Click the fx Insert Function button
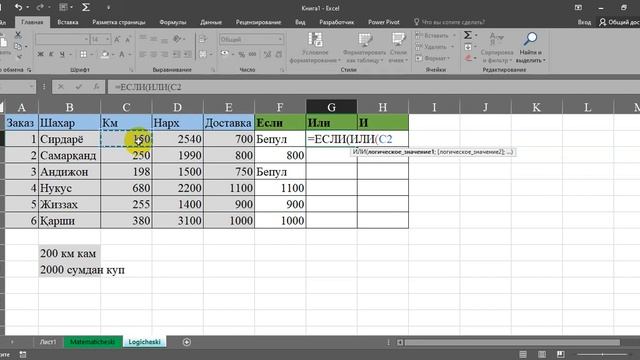The width and height of the screenshot is (640, 360). point(96,87)
